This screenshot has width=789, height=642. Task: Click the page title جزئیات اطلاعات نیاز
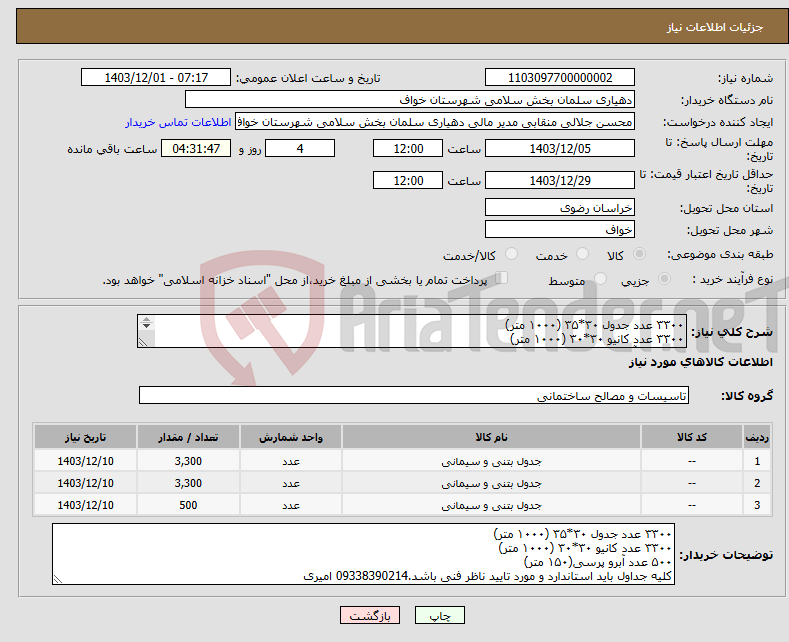[715, 27]
